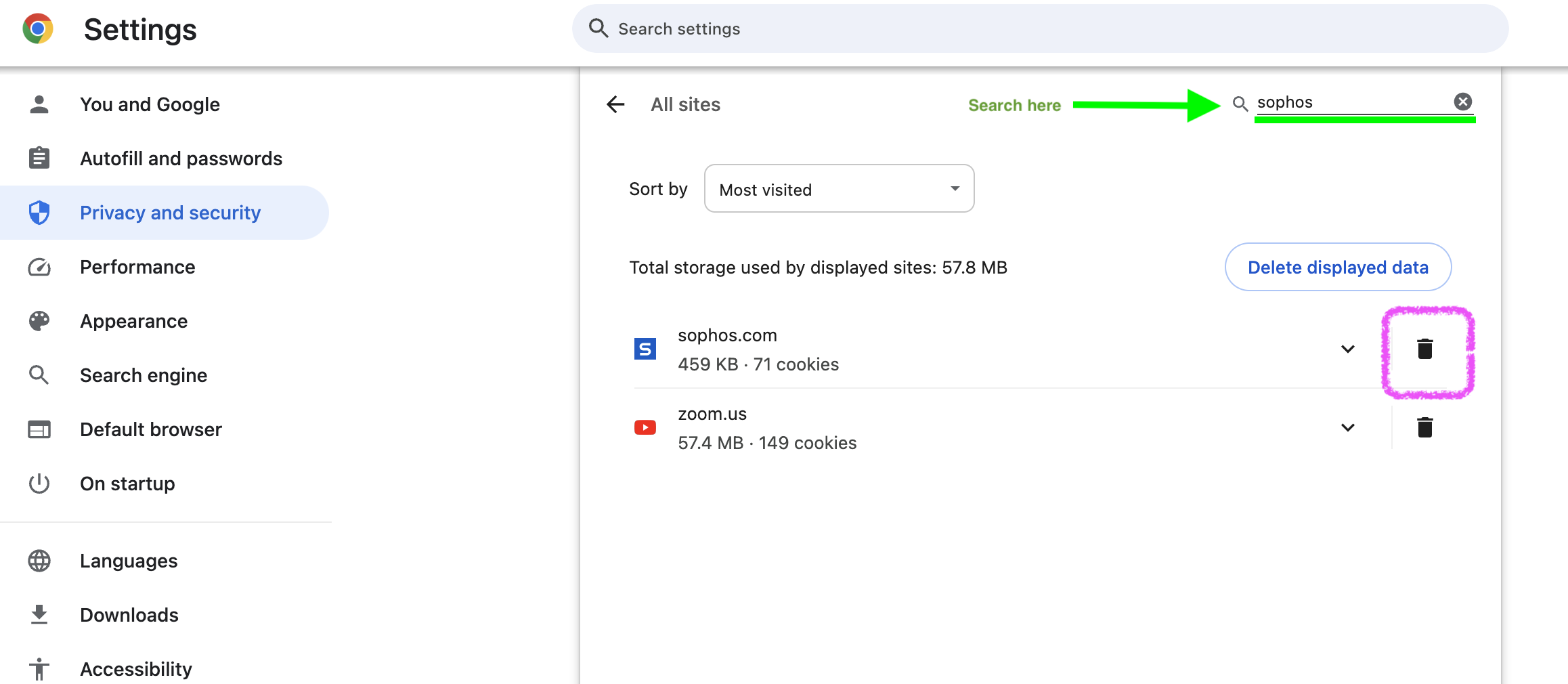
Task: Click the Default browser window icon
Action: (x=39, y=429)
